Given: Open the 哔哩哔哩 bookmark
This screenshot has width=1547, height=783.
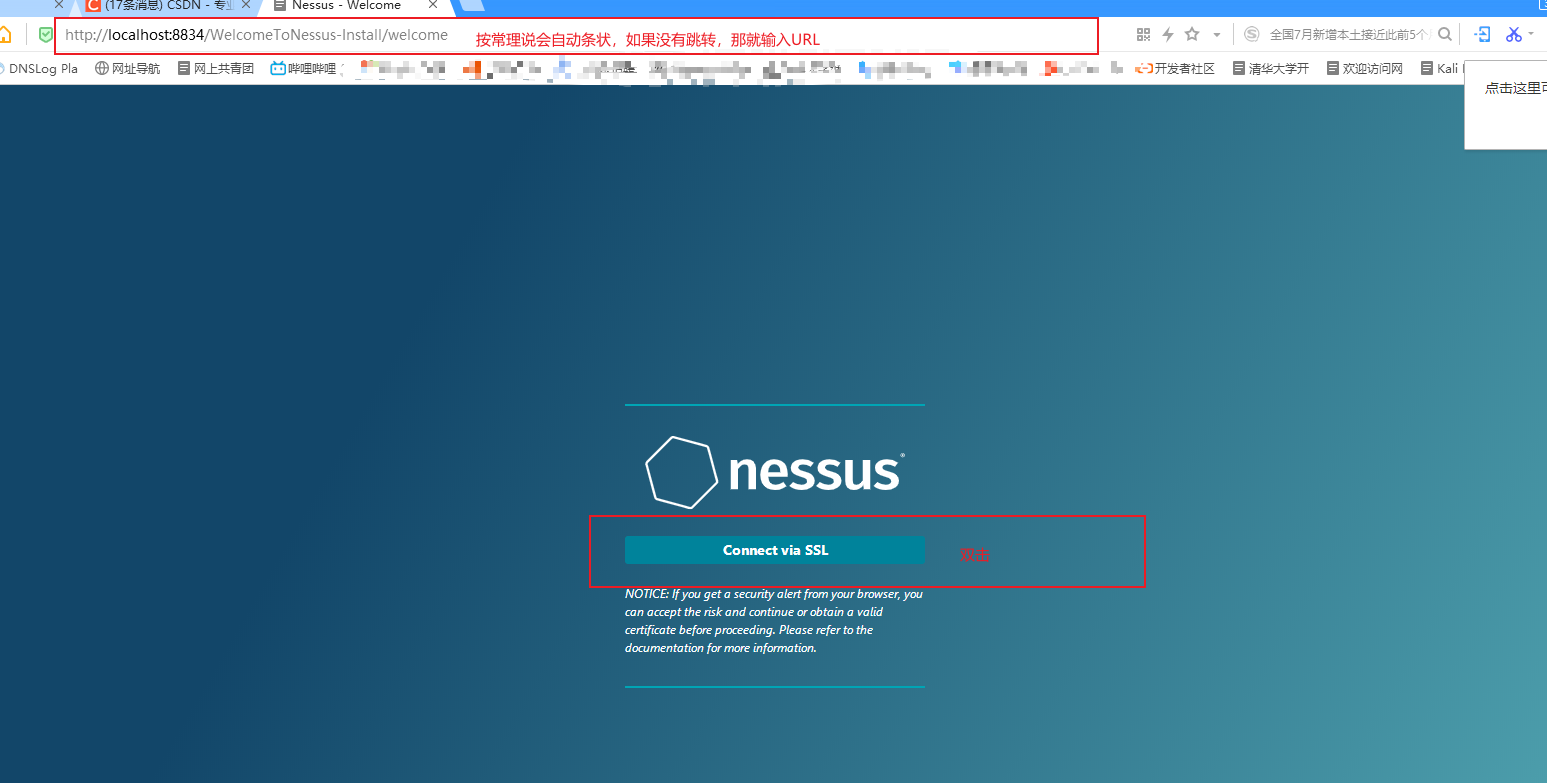Looking at the screenshot, I should tap(303, 69).
